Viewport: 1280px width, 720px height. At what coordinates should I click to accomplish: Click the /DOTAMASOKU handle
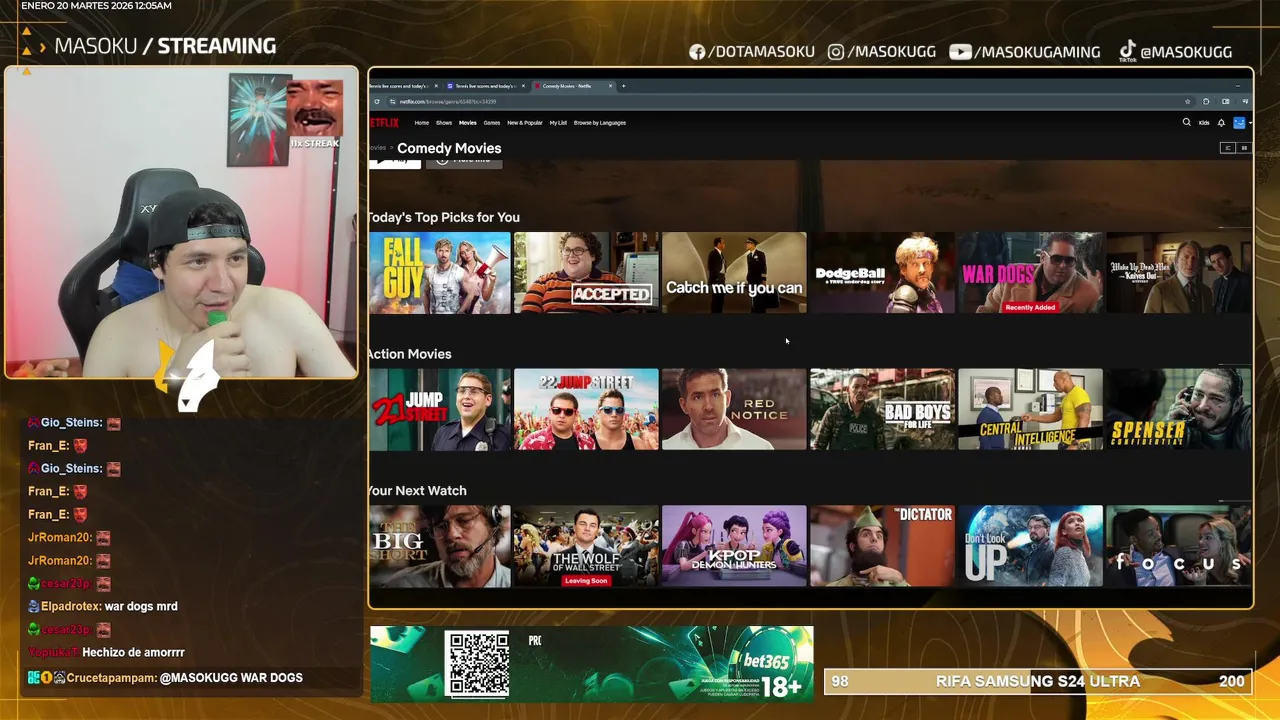coord(761,52)
